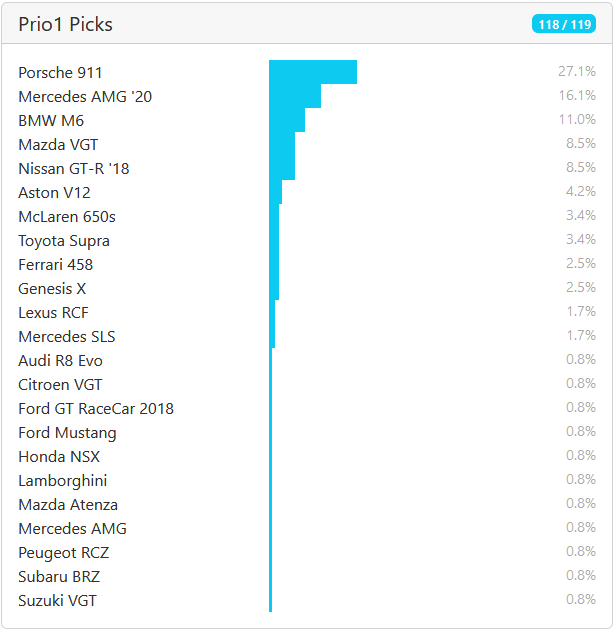Screen dimensions: 616x630
Task: Click the Suzuki VGT entry
Action: tap(57, 601)
